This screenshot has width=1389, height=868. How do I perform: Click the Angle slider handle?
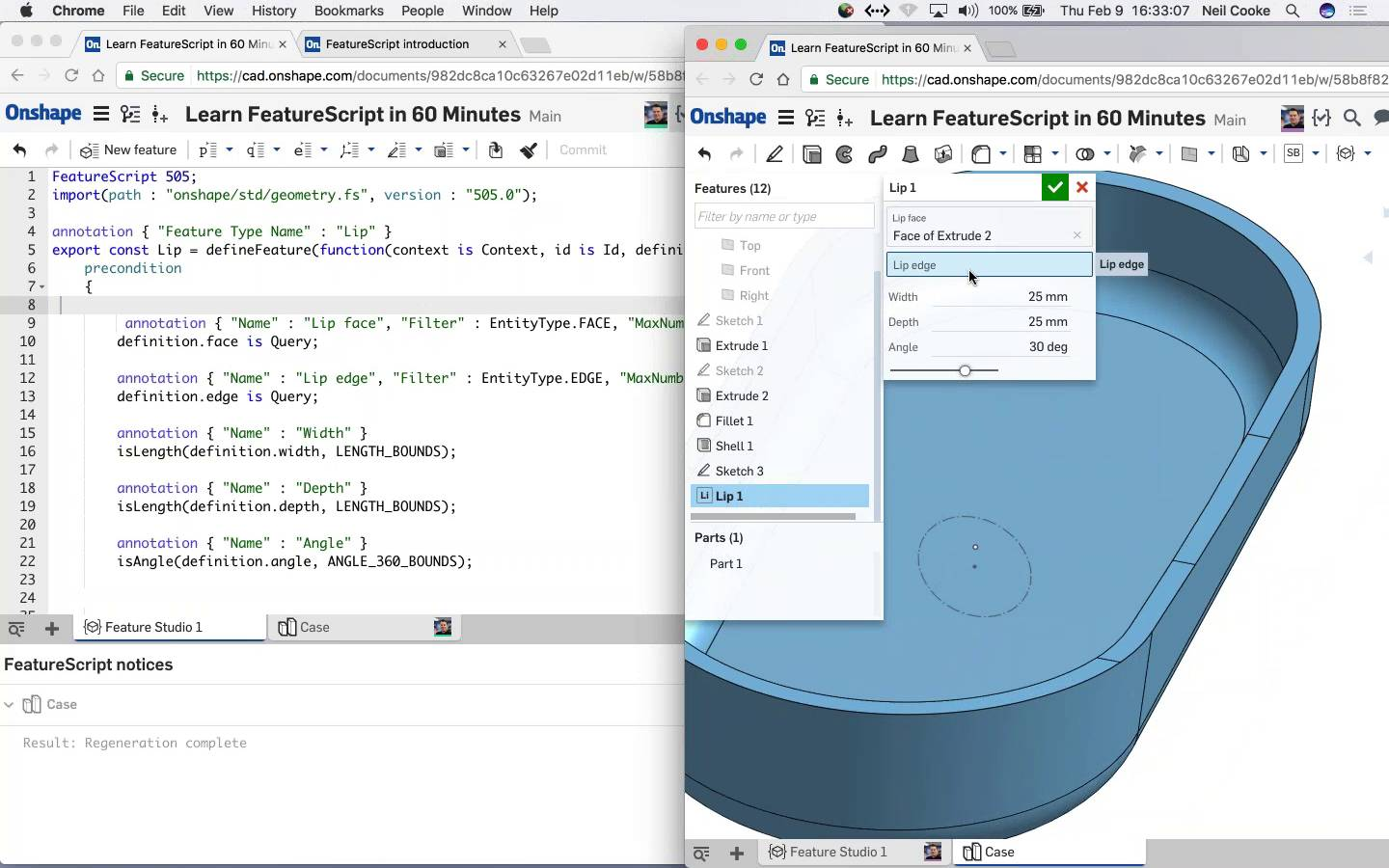(965, 370)
